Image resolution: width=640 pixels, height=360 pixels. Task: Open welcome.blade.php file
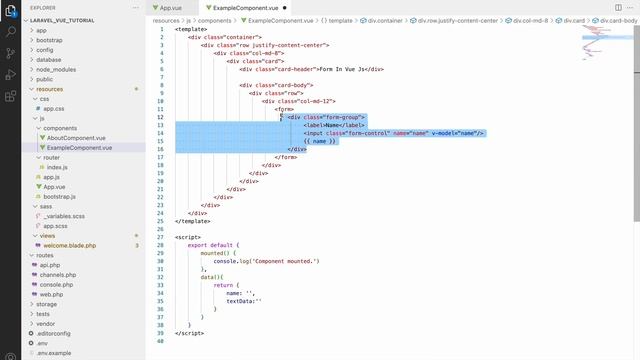[69, 246]
